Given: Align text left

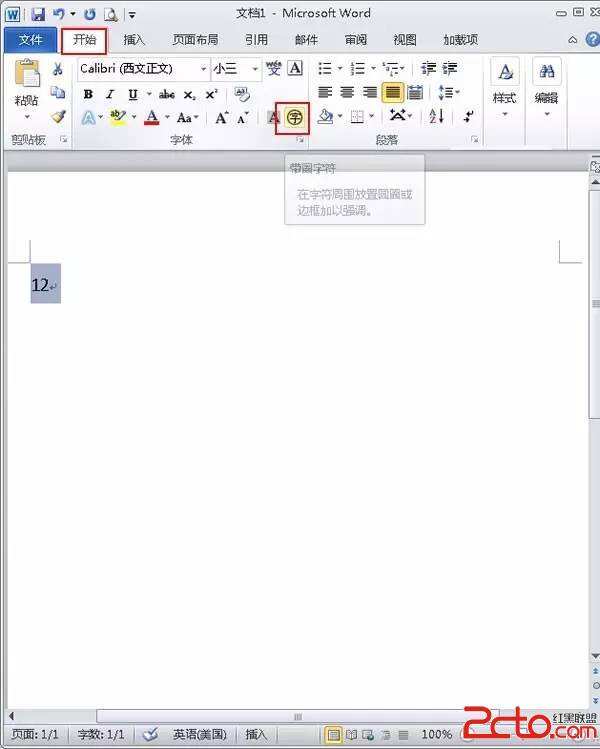Looking at the screenshot, I should [x=325, y=92].
